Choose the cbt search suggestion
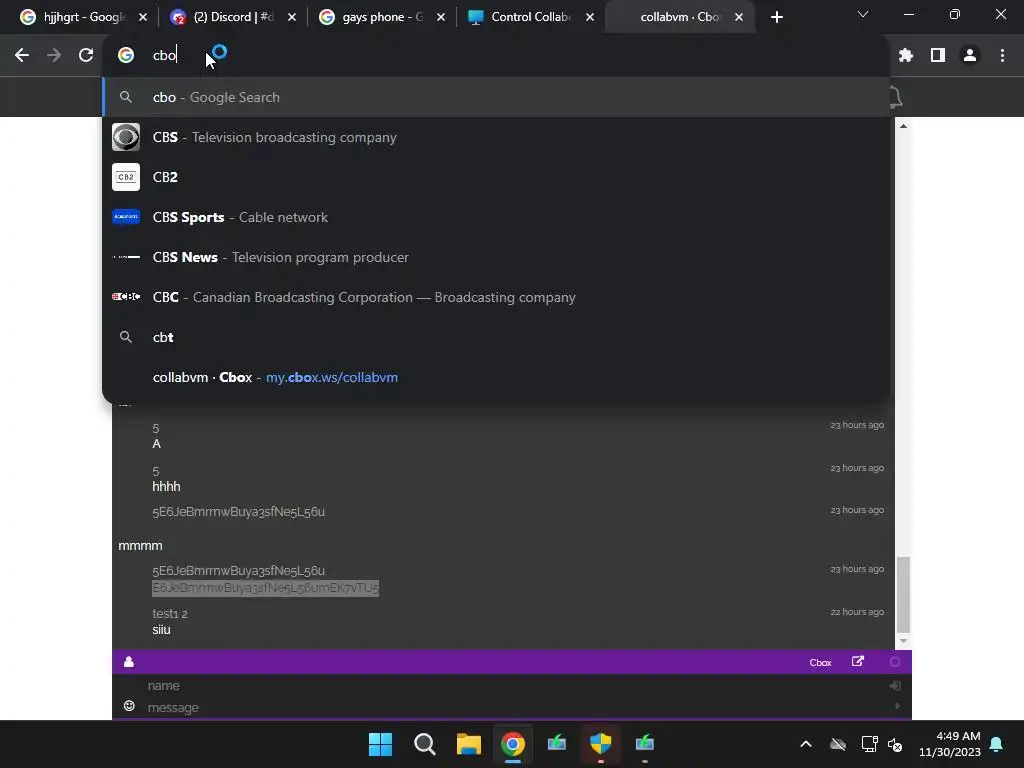Viewport: 1024px width, 768px height. click(x=496, y=337)
